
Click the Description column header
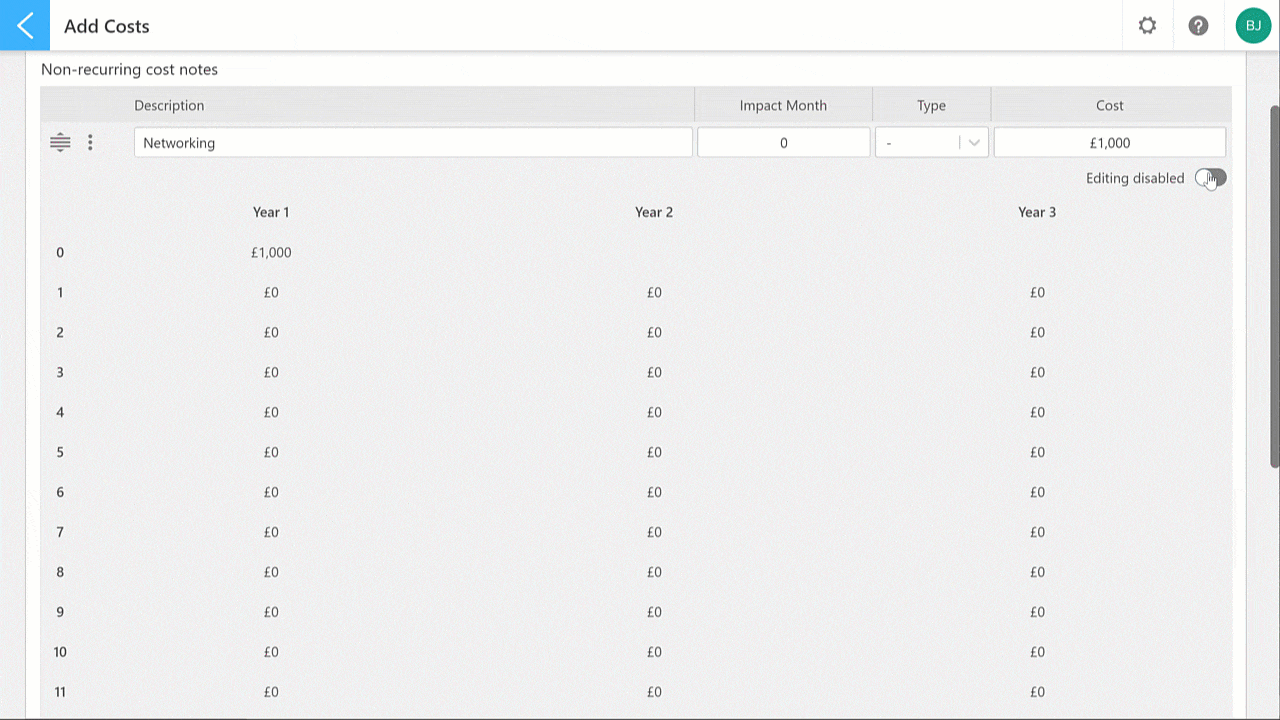click(169, 105)
